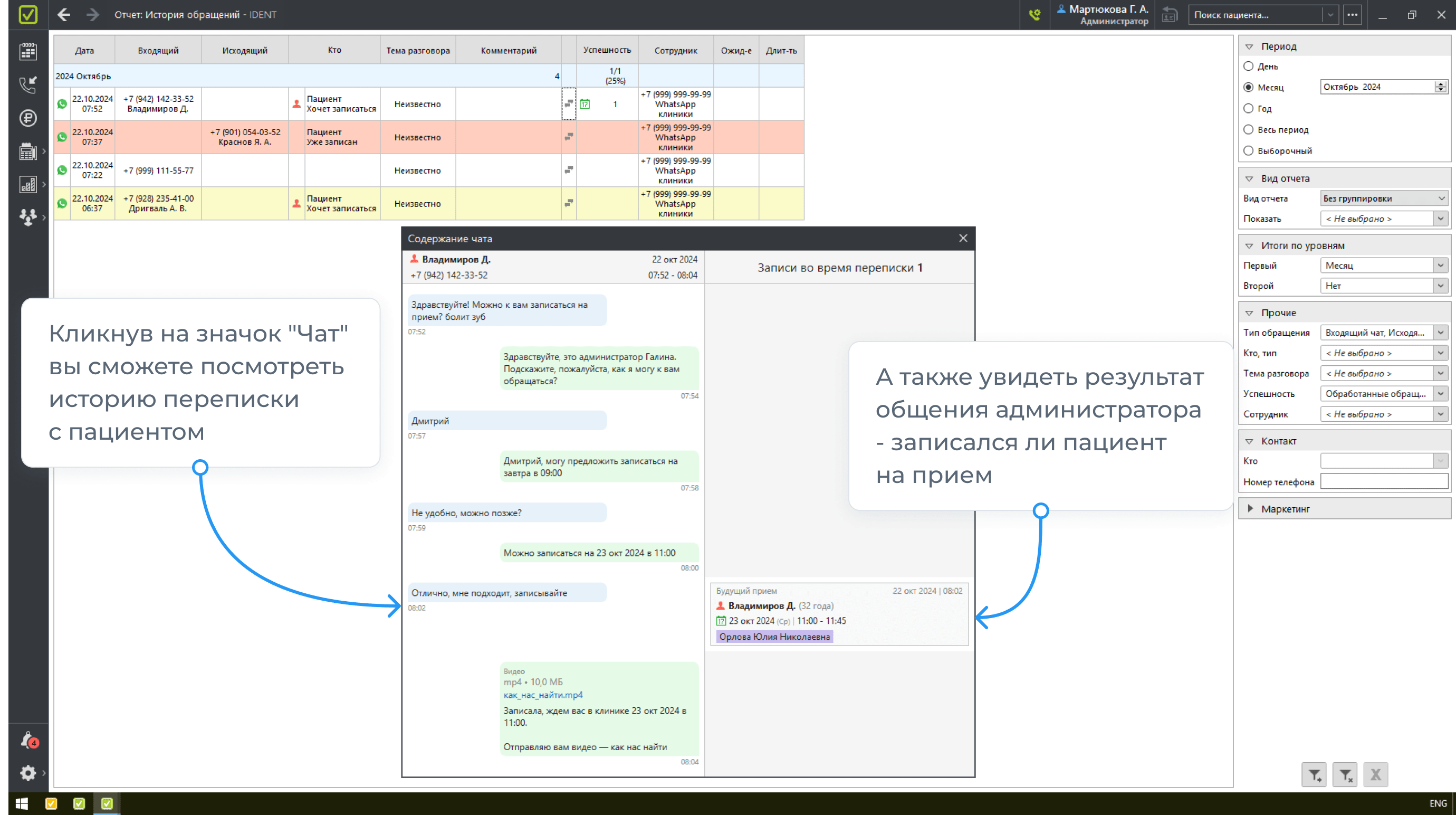The width and height of the screenshot is (1456, 815).
Task: Open Вид отчета dropdown Без группировки
Action: (1384, 198)
